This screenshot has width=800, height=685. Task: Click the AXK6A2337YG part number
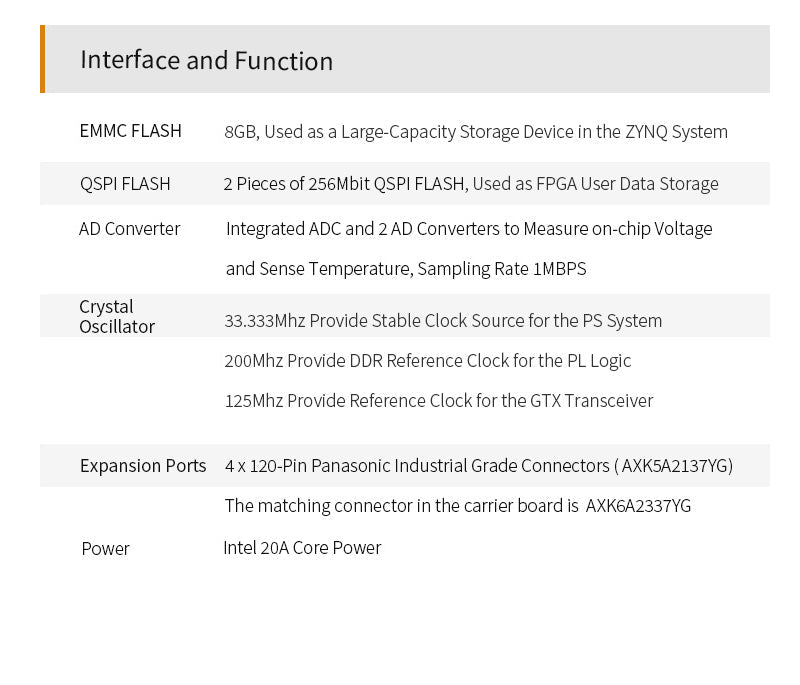638,506
